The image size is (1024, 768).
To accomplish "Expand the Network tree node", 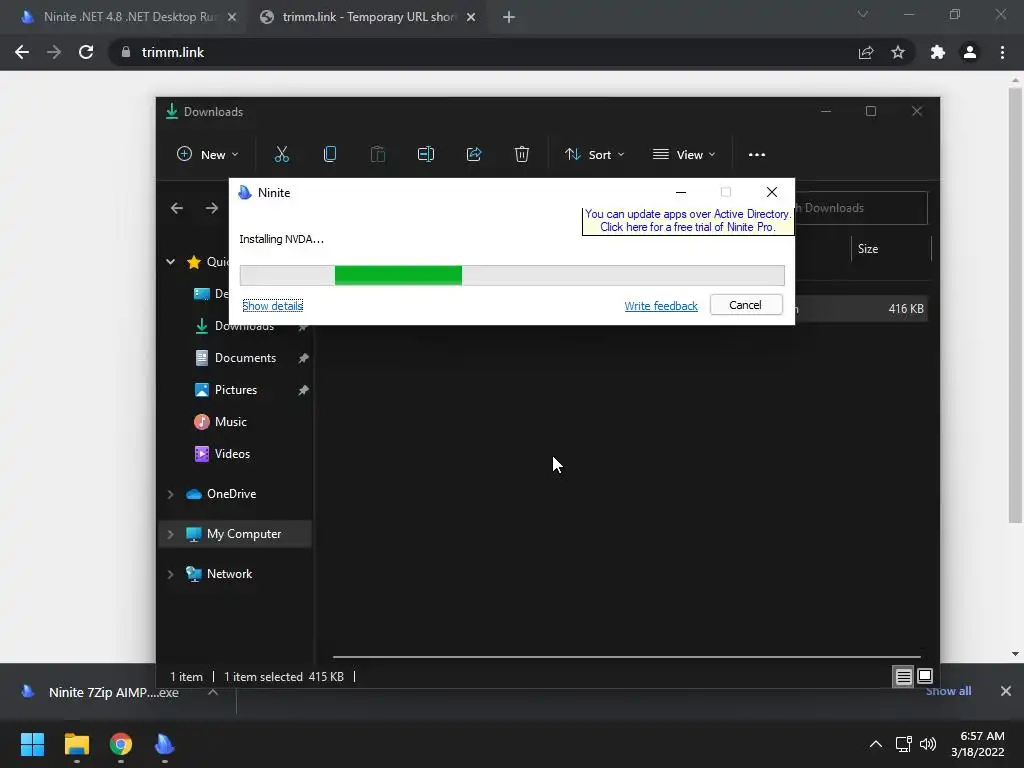I will pyautogui.click(x=170, y=574).
